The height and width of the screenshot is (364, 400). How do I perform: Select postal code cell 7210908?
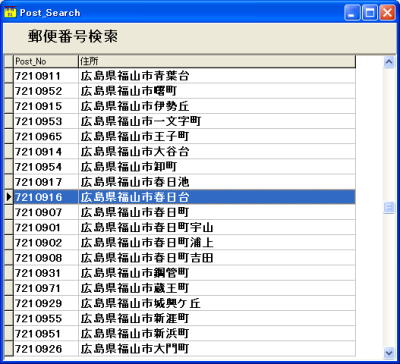[x=46, y=258]
